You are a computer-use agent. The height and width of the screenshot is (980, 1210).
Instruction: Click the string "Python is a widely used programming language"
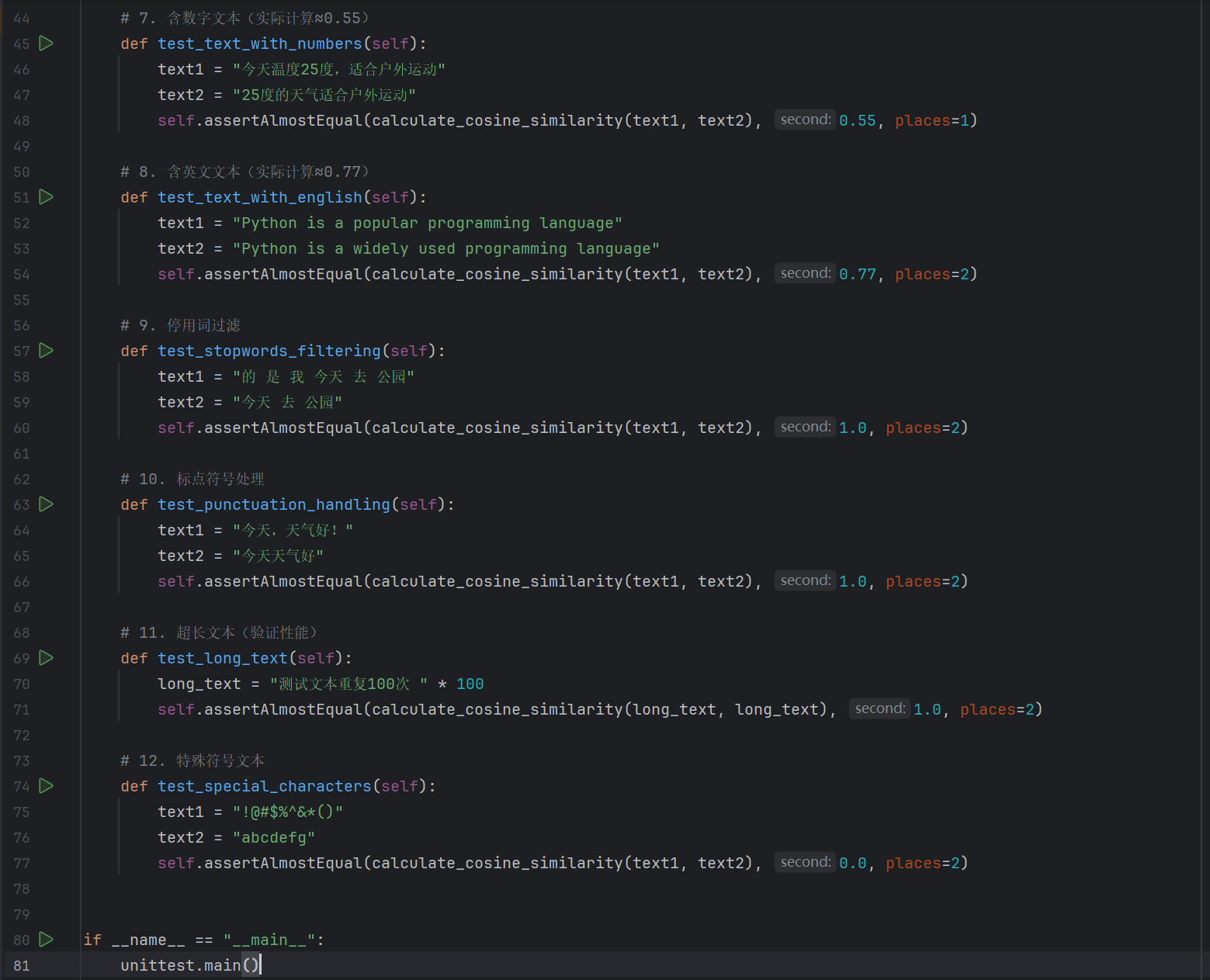[x=446, y=249]
